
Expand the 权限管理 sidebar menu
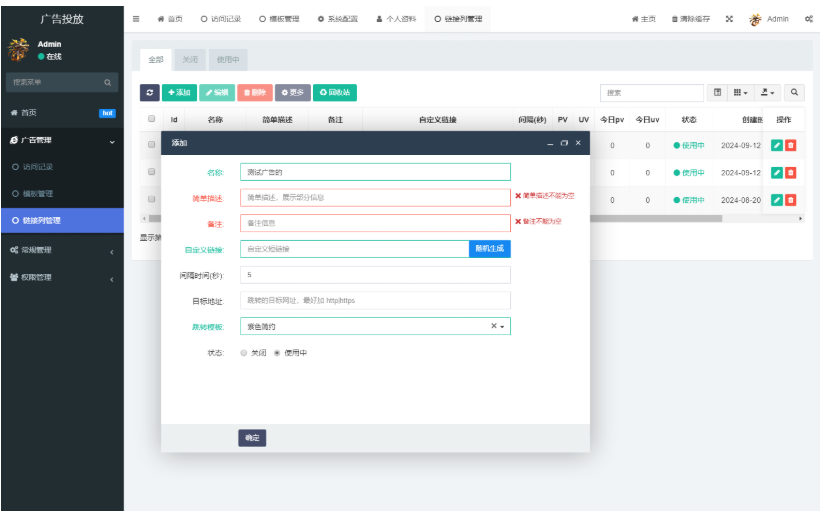click(62, 277)
